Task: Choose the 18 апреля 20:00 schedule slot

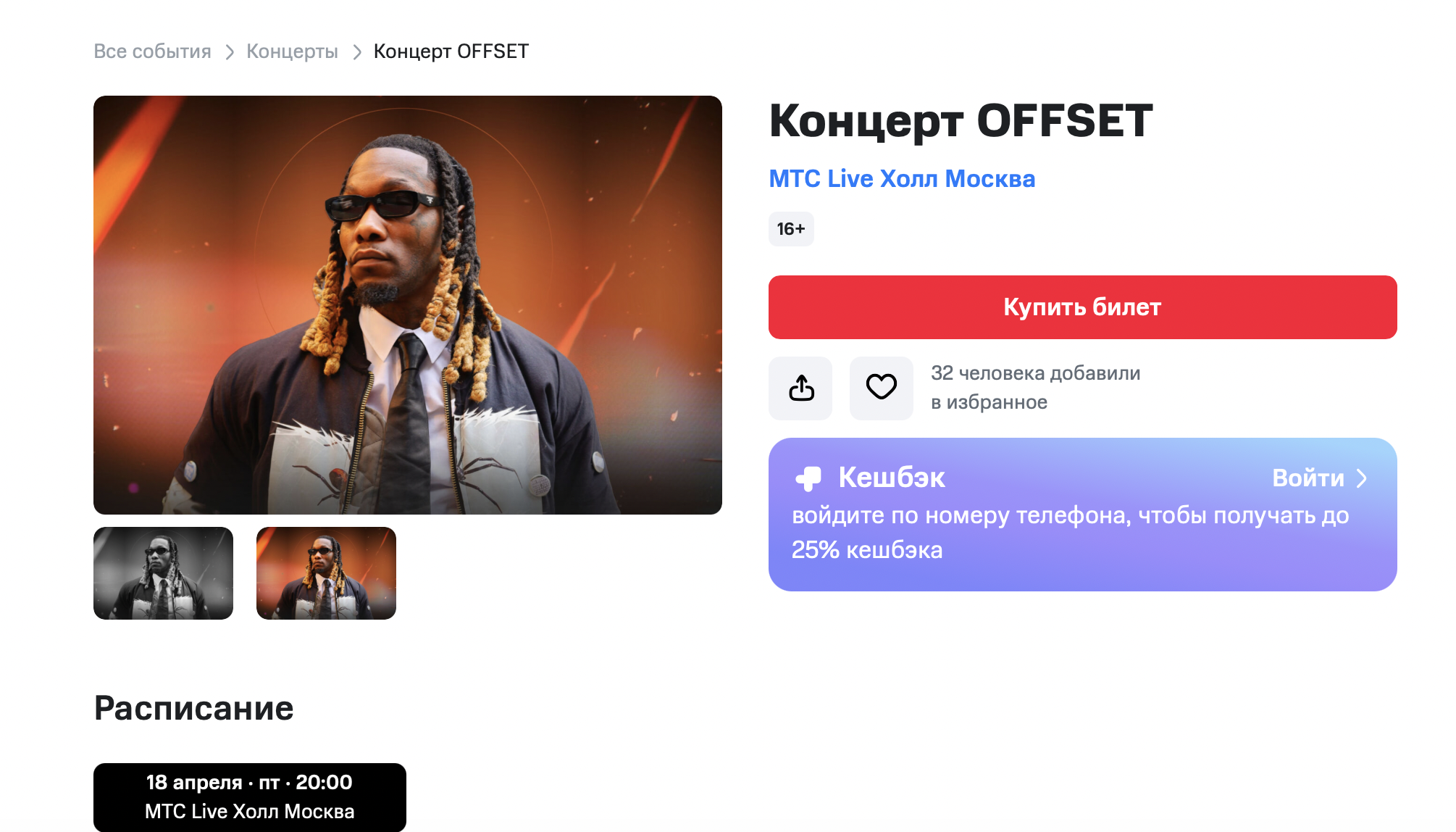Action: pyautogui.click(x=250, y=797)
